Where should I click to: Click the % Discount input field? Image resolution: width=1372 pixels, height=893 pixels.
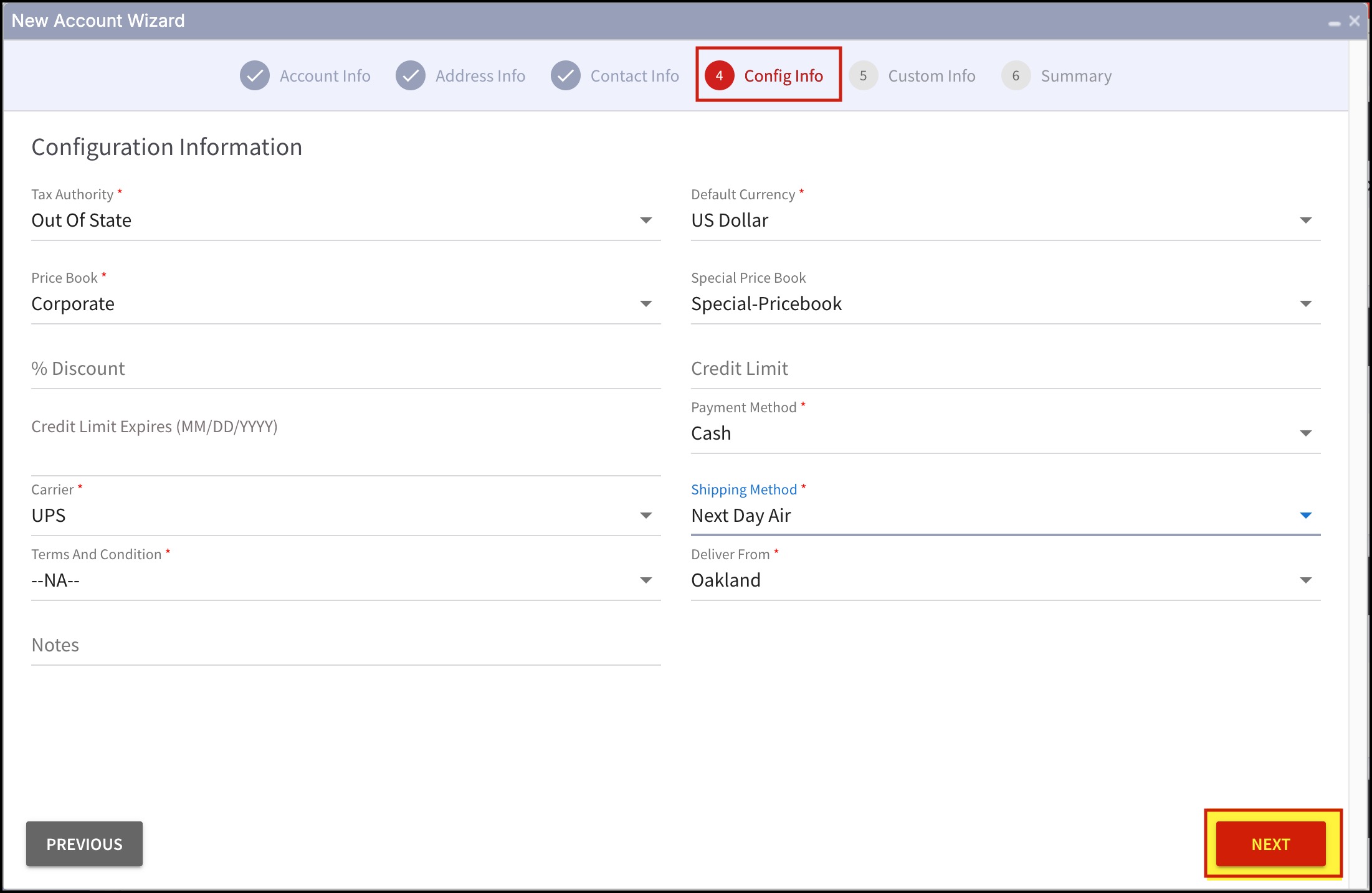pyautogui.click(x=346, y=369)
